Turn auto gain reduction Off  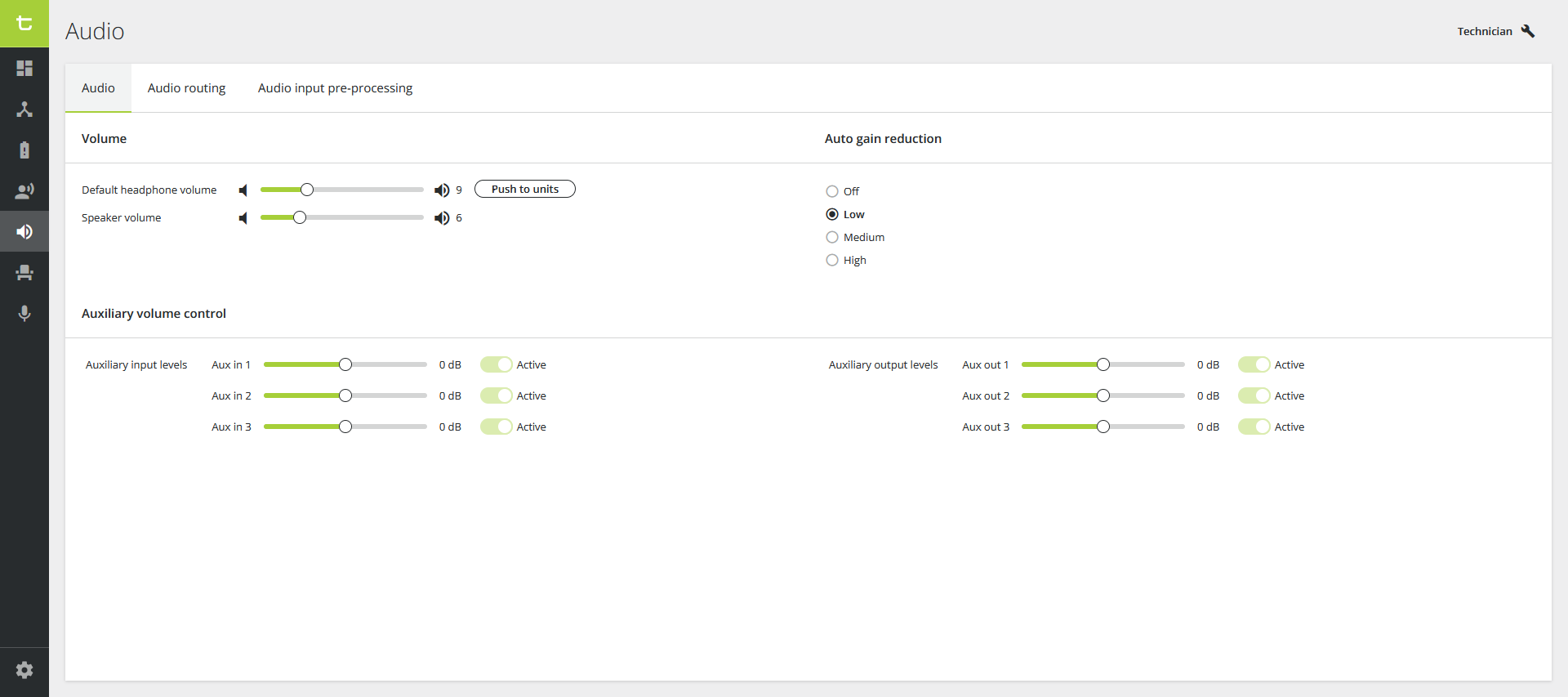coord(832,191)
